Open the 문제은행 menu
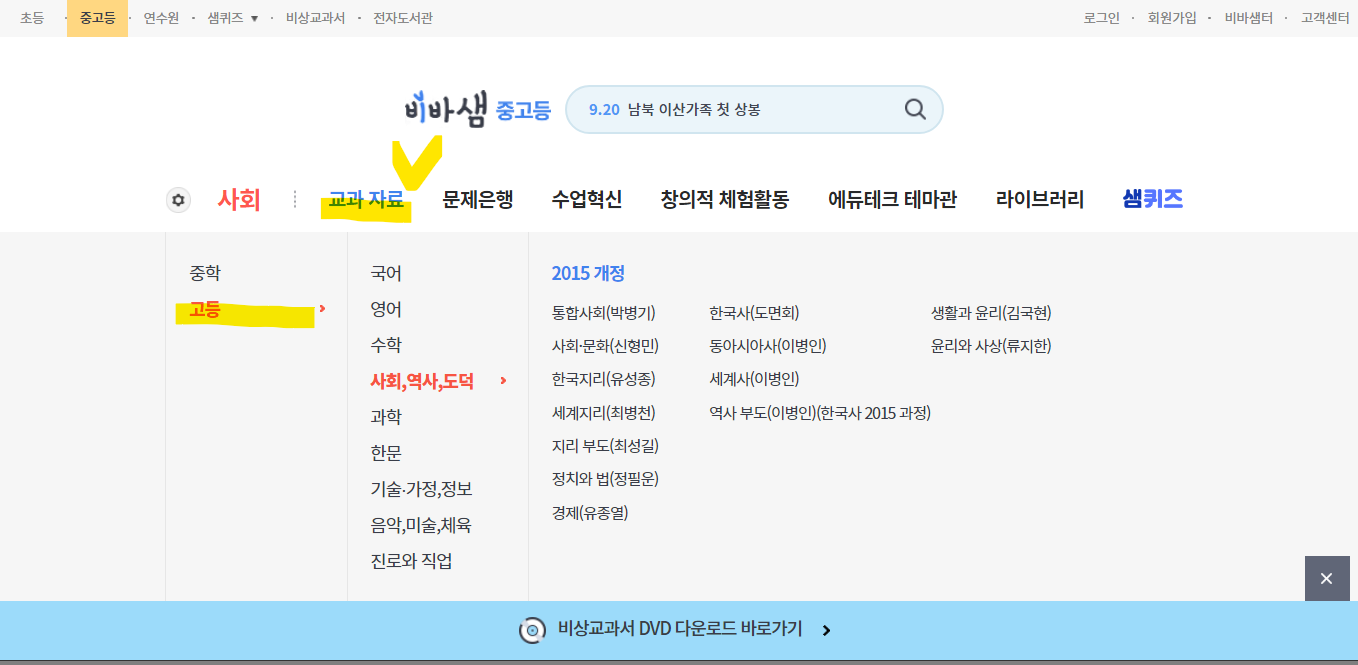This screenshot has width=1358, height=665. click(478, 200)
